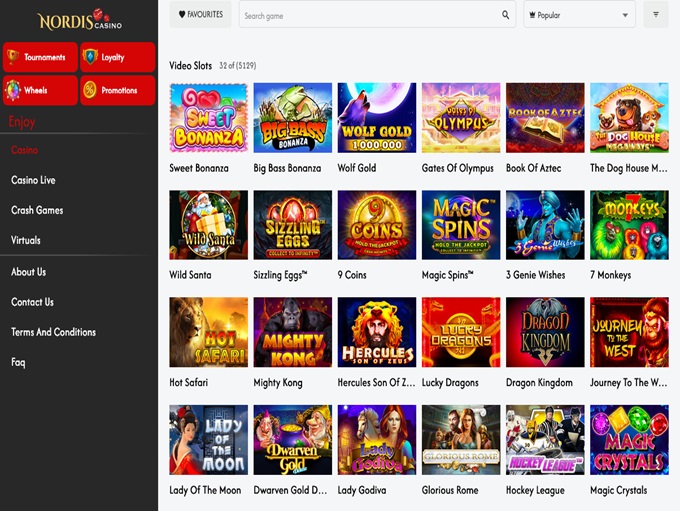This screenshot has height=511, width=680.
Task: Go to Virtuals category
Action: coord(26,240)
